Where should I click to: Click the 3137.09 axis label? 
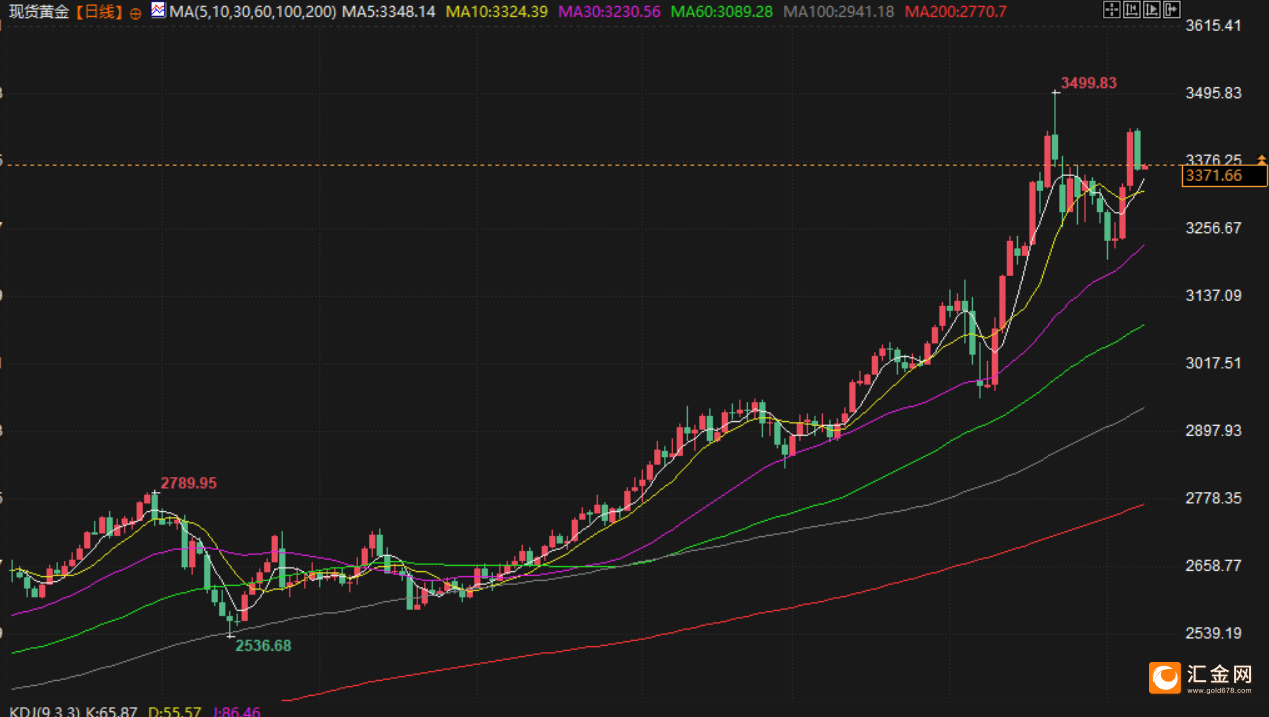1212,295
